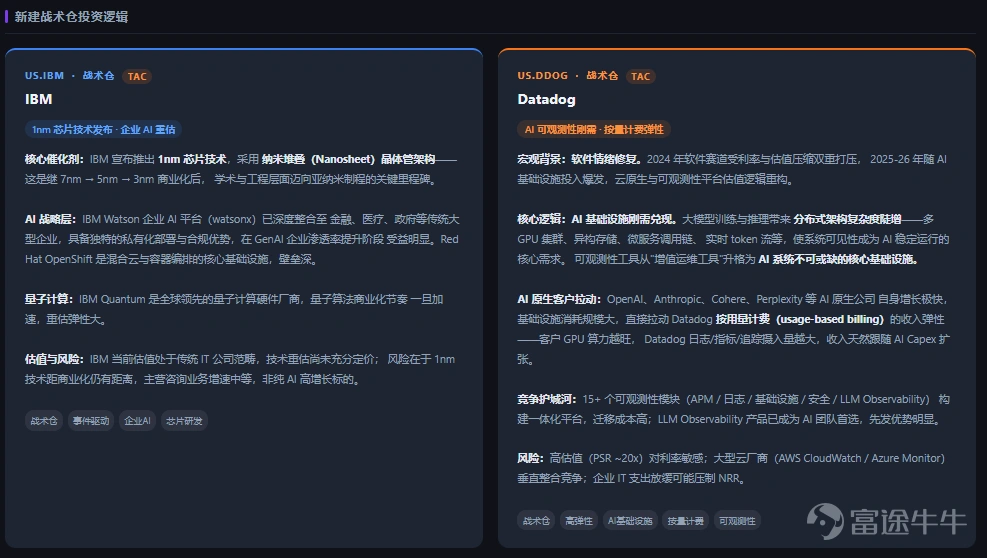Select the 高弹性 tag
987x558 pixels.
tap(579, 521)
